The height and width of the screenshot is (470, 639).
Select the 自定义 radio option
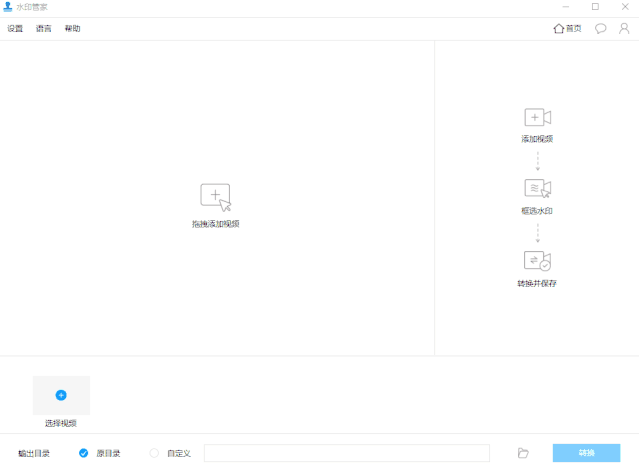click(x=154, y=453)
